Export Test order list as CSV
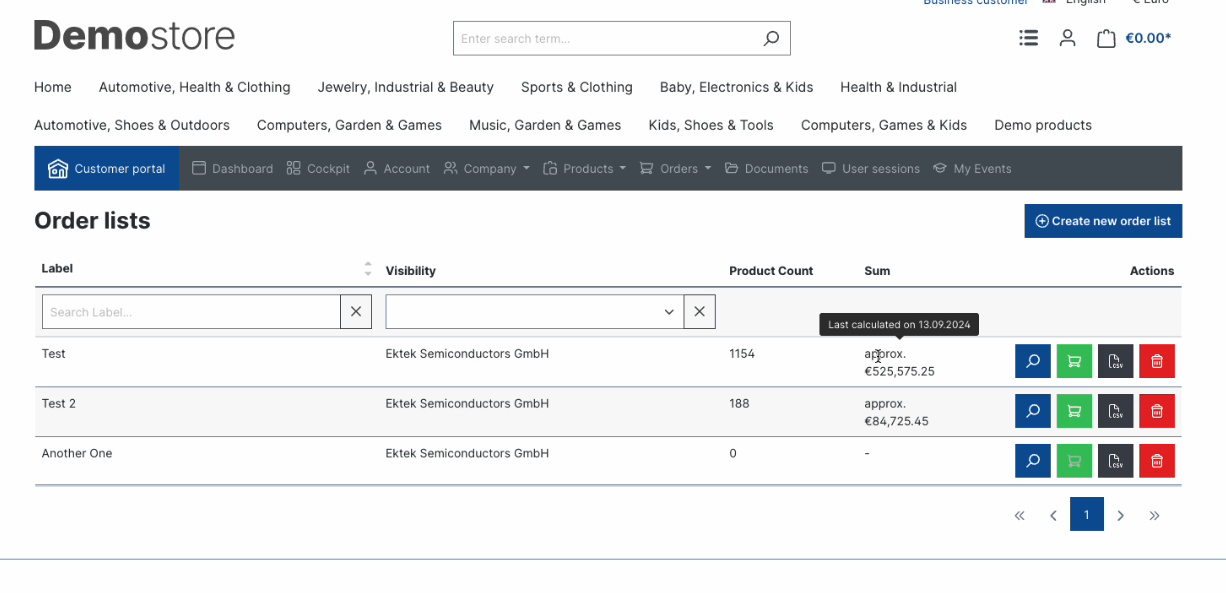Viewport: 1226px width, 593px height. coord(1115,361)
